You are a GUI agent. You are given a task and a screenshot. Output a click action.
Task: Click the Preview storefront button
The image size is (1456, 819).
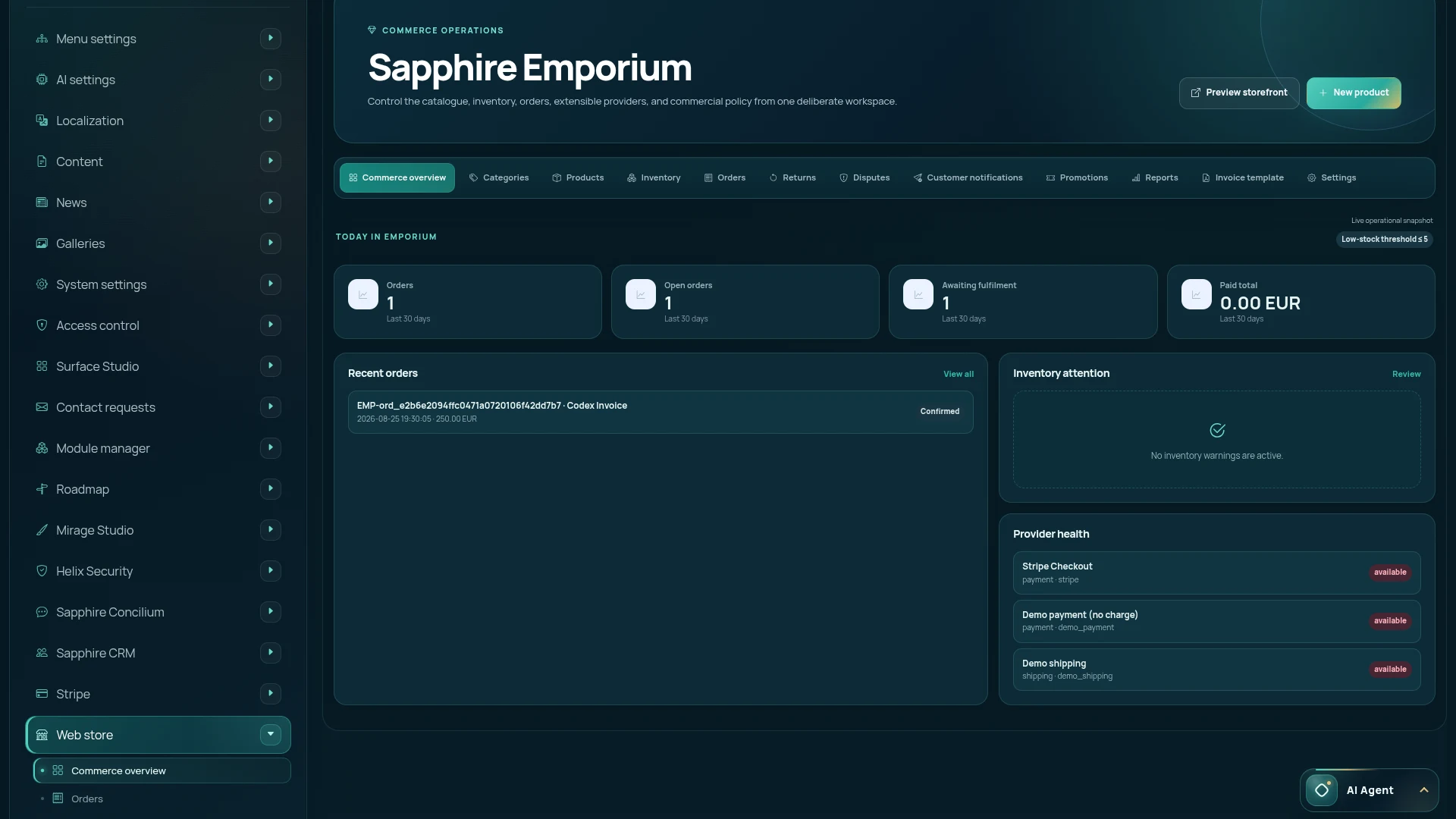click(1239, 93)
